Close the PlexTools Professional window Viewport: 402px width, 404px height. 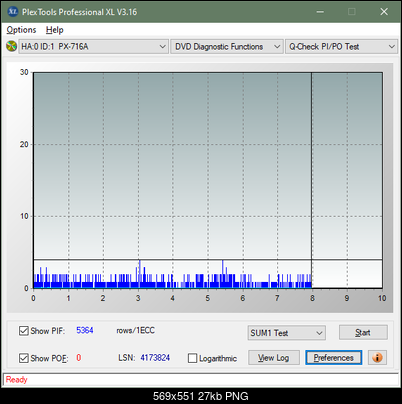point(384,12)
